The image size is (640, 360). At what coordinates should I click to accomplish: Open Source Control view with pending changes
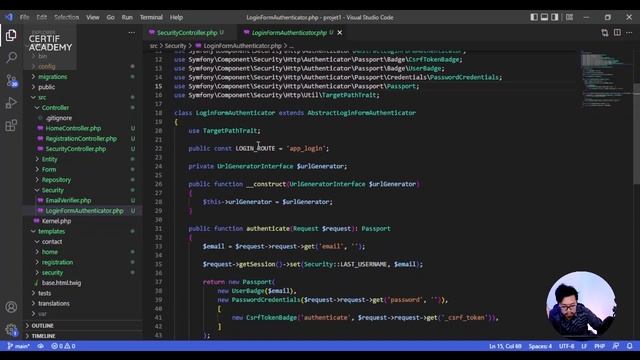tap(11, 80)
